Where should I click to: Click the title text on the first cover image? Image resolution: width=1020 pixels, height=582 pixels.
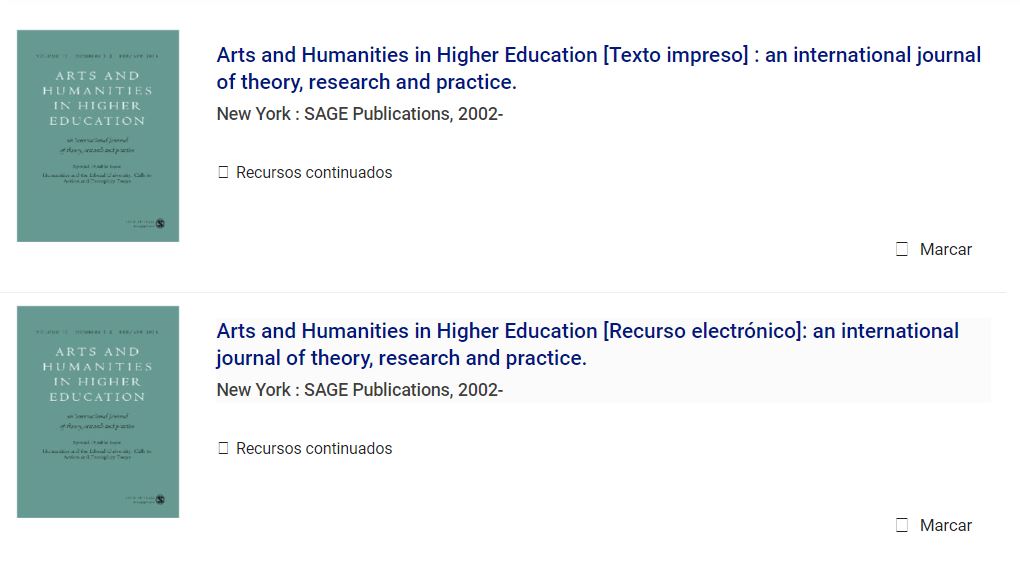[x=98, y=98]
